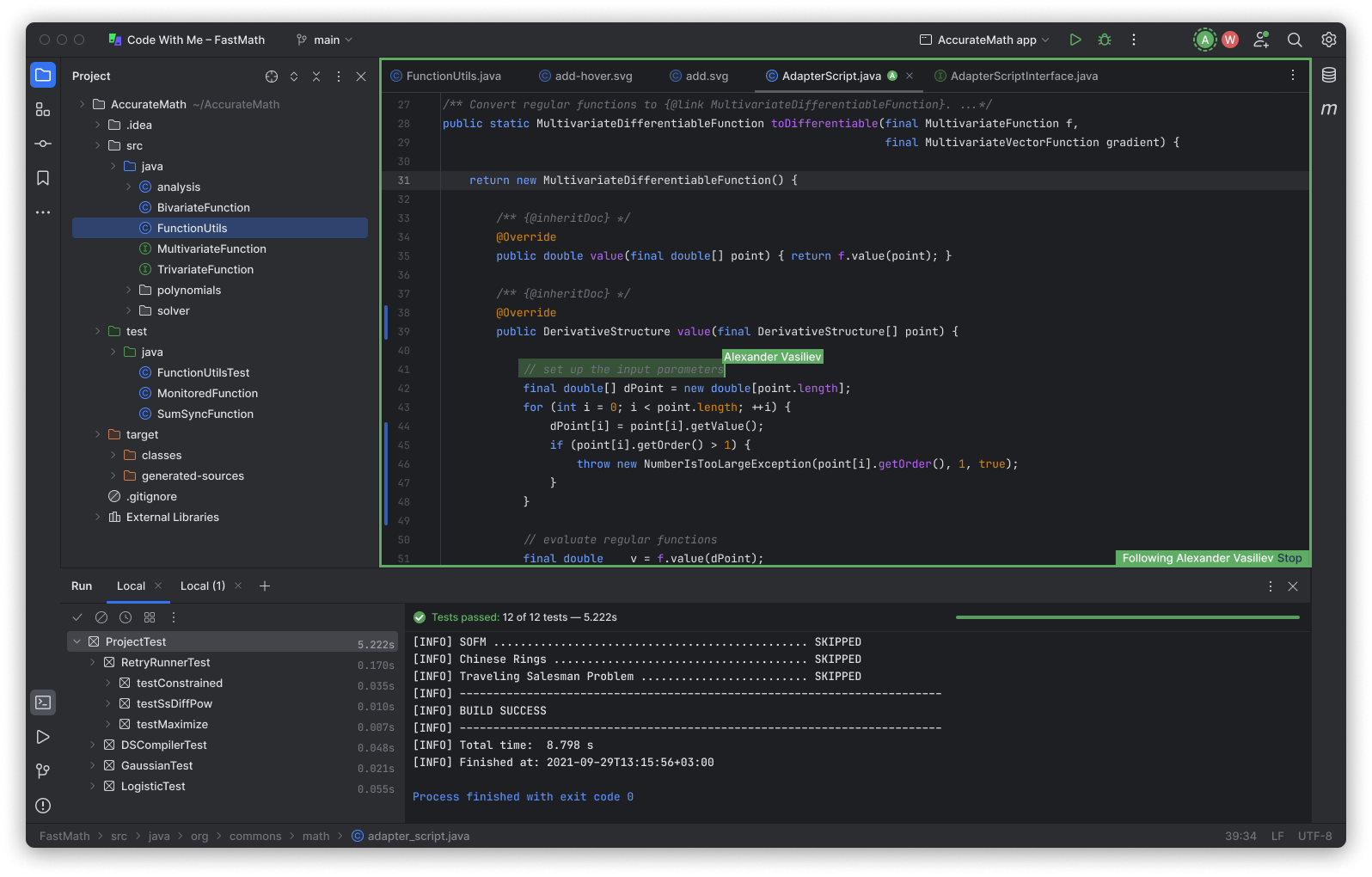This screenshot has width=1372, height=877.
Task: Open Search Everywhere magnifier
Action: pyautogui.click(x=1295, y=40)
